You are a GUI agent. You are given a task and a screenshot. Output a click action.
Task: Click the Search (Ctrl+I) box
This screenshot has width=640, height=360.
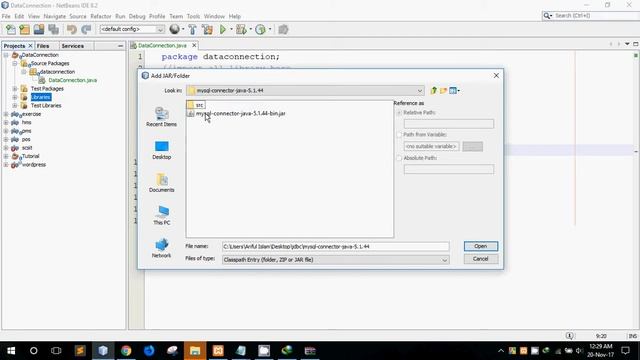590,16
